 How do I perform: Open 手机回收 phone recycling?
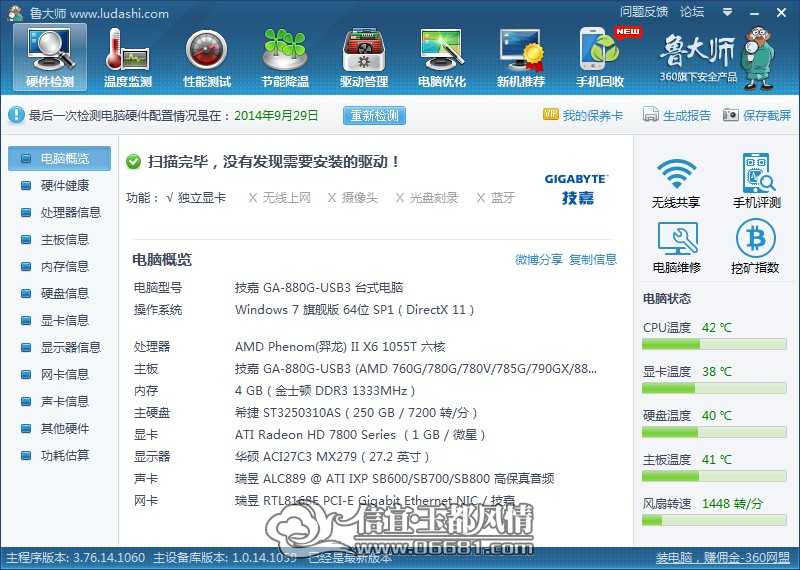600,57
